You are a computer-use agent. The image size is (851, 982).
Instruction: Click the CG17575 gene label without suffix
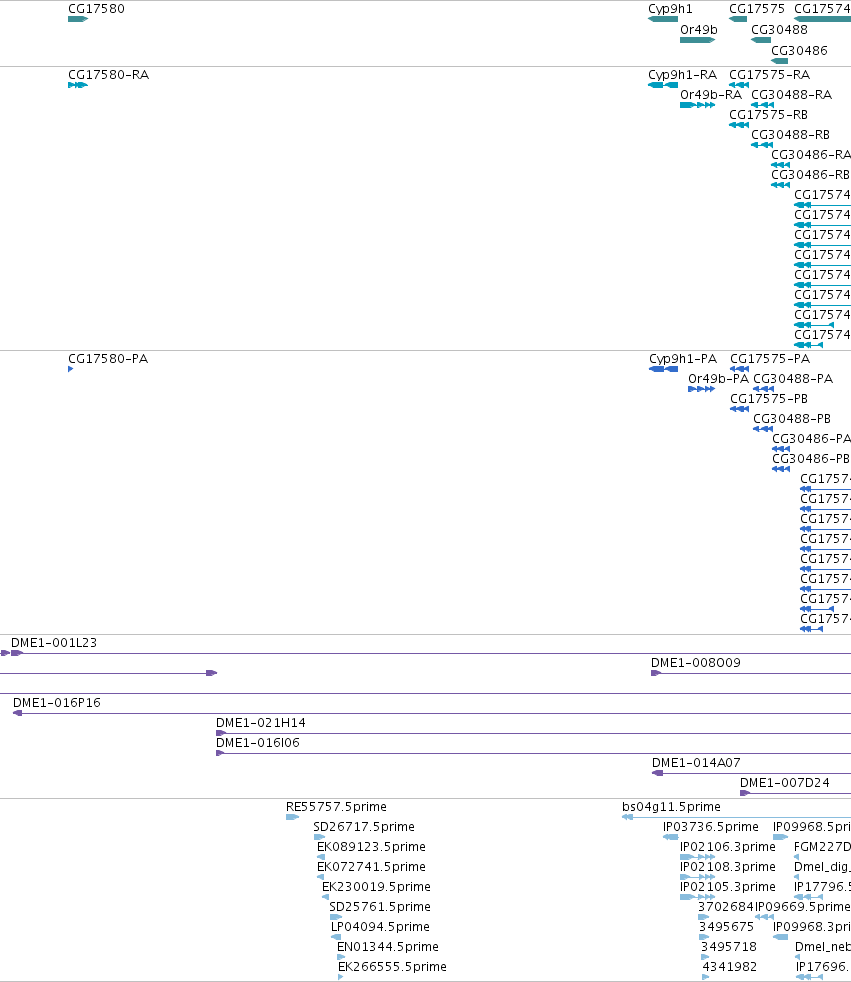click(756, 9)
